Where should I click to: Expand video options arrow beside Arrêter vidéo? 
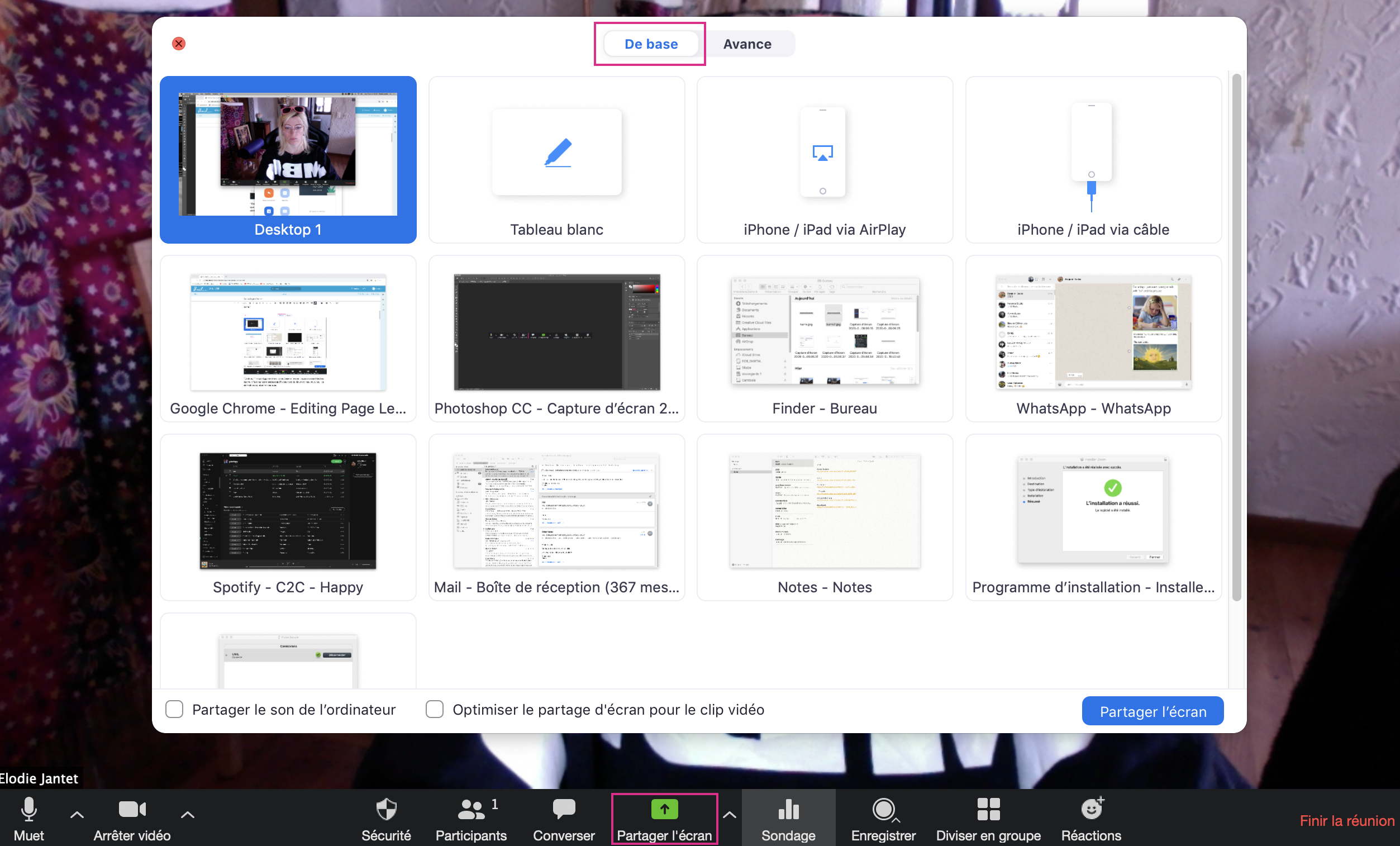(x=188, y=815)
